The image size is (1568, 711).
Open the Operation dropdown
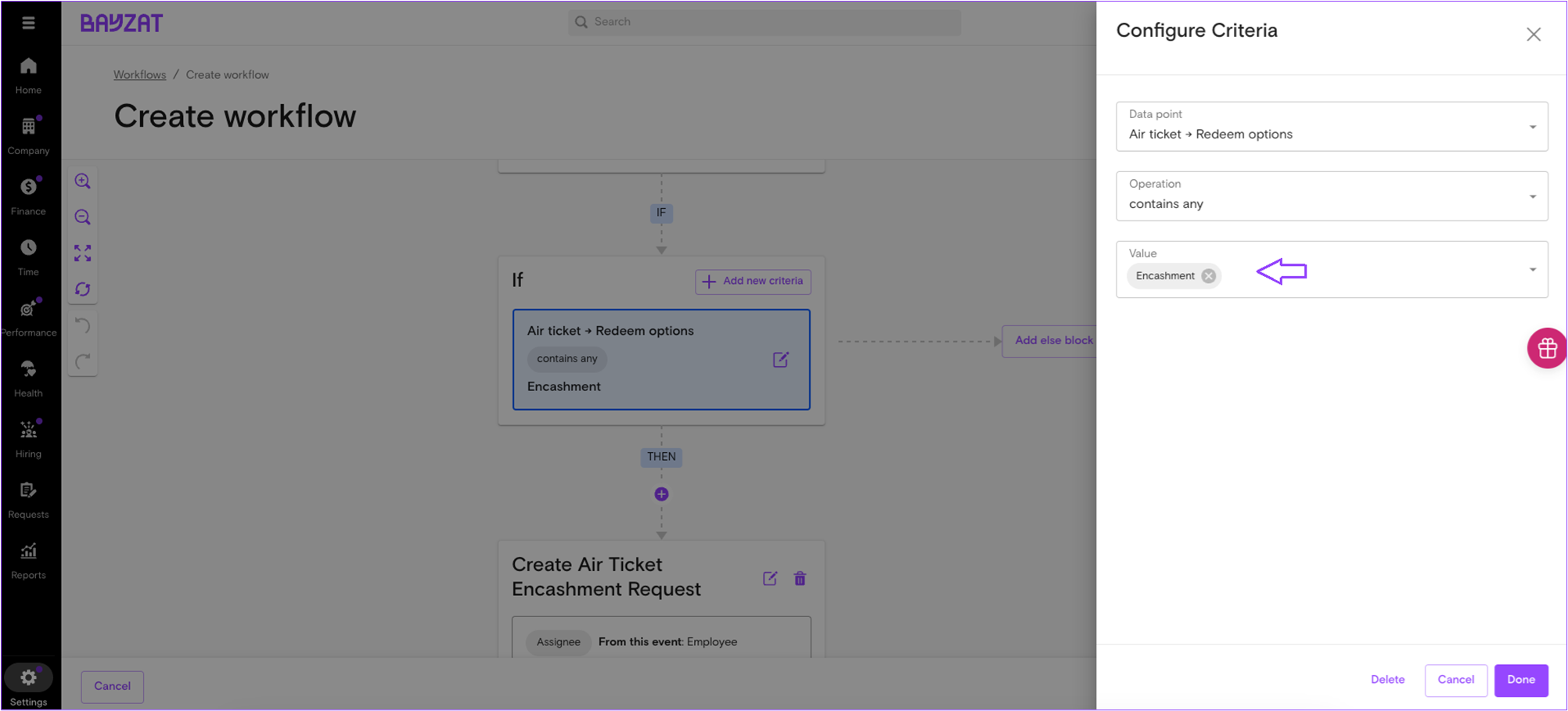(1532, 196)
